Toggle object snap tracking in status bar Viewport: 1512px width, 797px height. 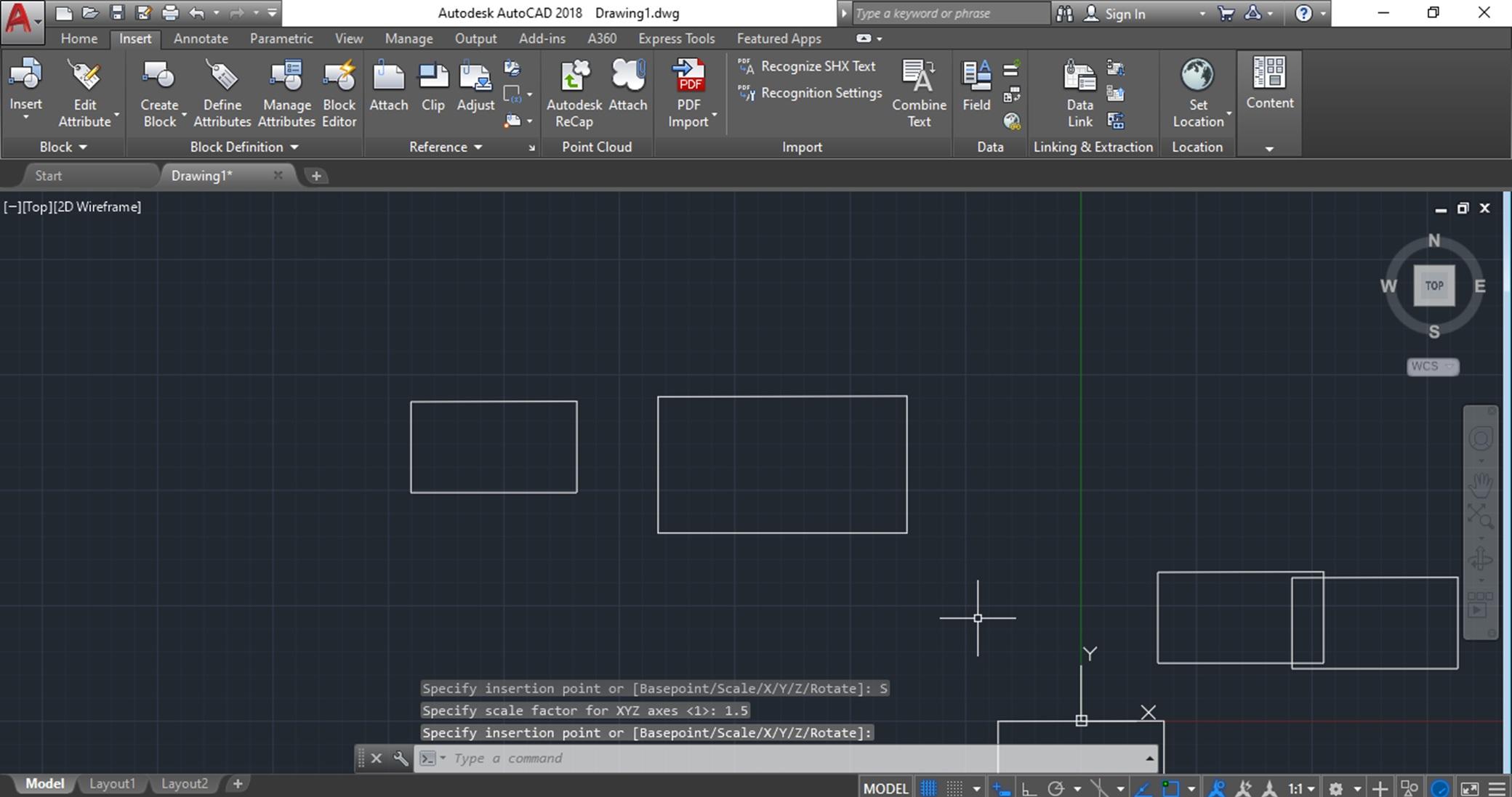point(1143,788)
